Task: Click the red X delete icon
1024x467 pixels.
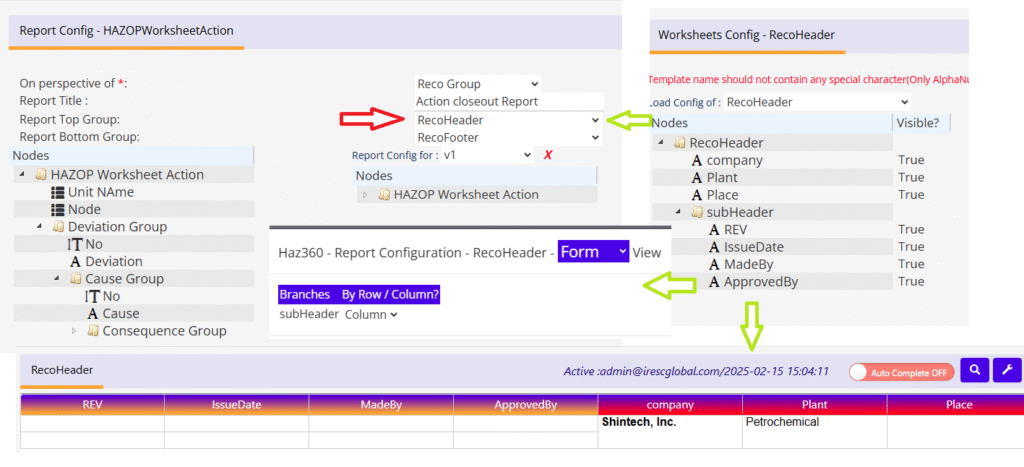Action: point(547,155)
